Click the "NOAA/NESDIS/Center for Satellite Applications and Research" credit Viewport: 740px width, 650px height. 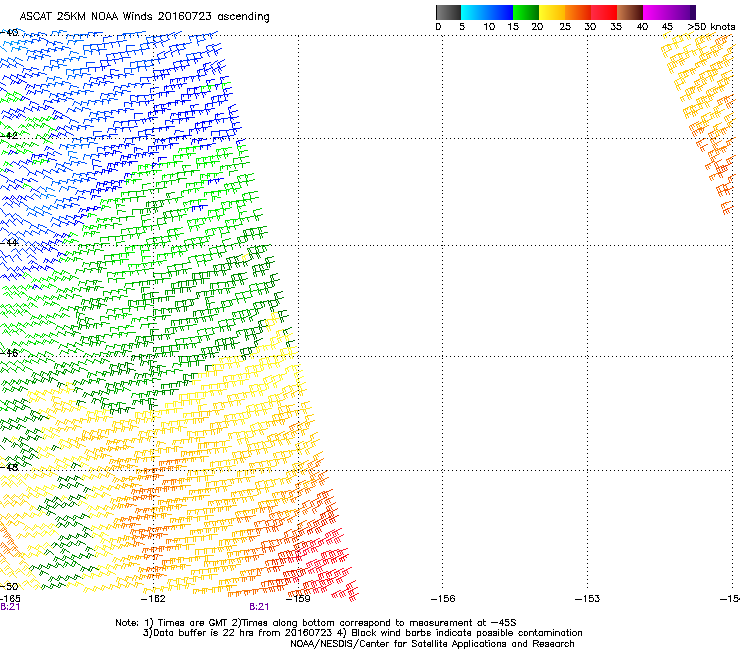[x=432, y=644]
